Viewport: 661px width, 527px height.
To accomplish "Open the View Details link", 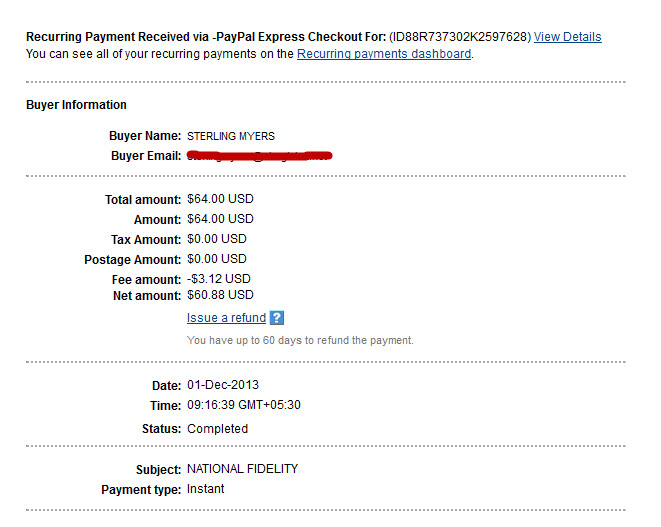I will click(567, 37).
